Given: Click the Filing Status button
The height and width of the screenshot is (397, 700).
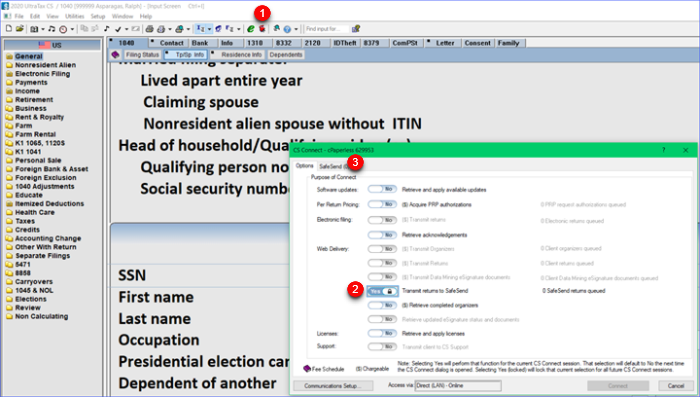Looking at the screenshot, I should pyautogui.click(x=142, y=54).
